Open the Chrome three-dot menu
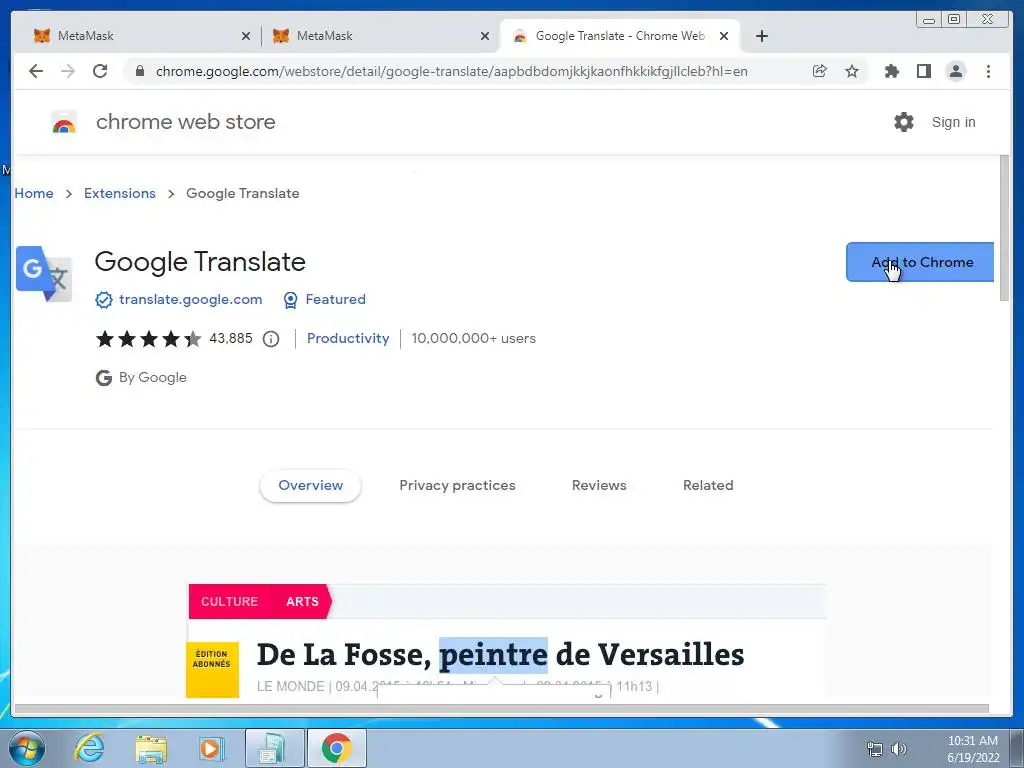1024x768 pixels. (x=988, y=71)
